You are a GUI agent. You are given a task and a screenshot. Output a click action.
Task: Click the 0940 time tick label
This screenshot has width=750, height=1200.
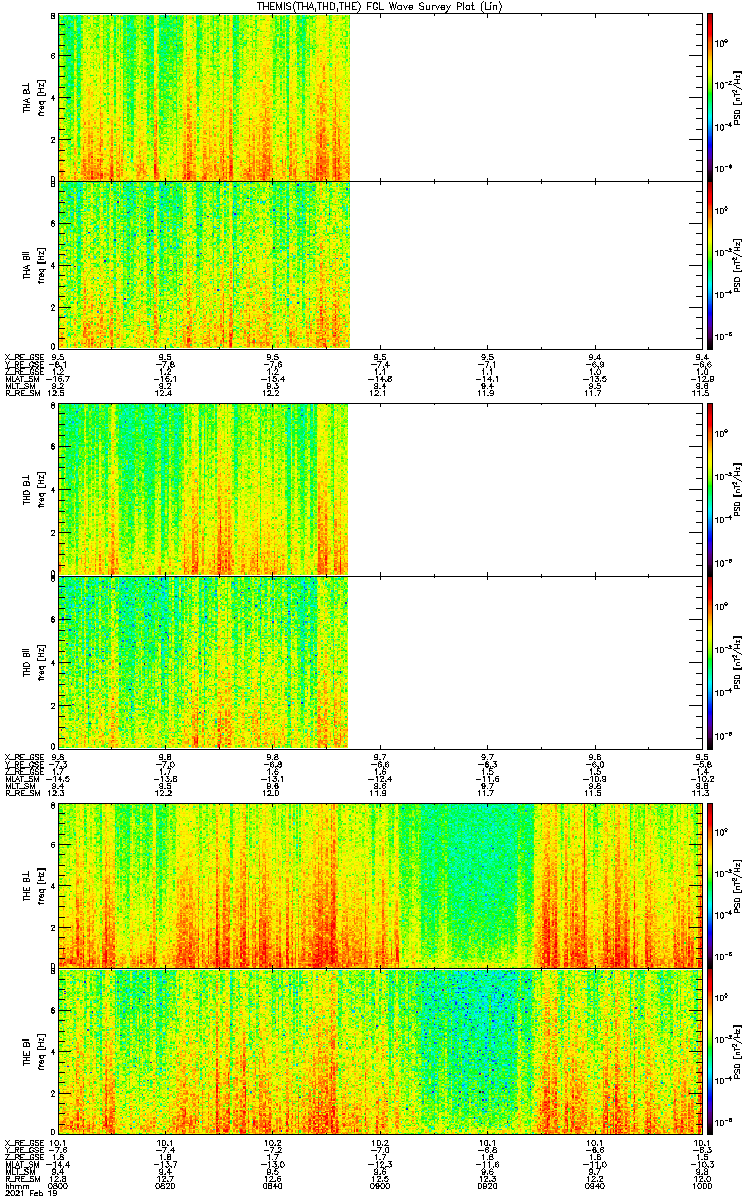(x=595, y=1186)
